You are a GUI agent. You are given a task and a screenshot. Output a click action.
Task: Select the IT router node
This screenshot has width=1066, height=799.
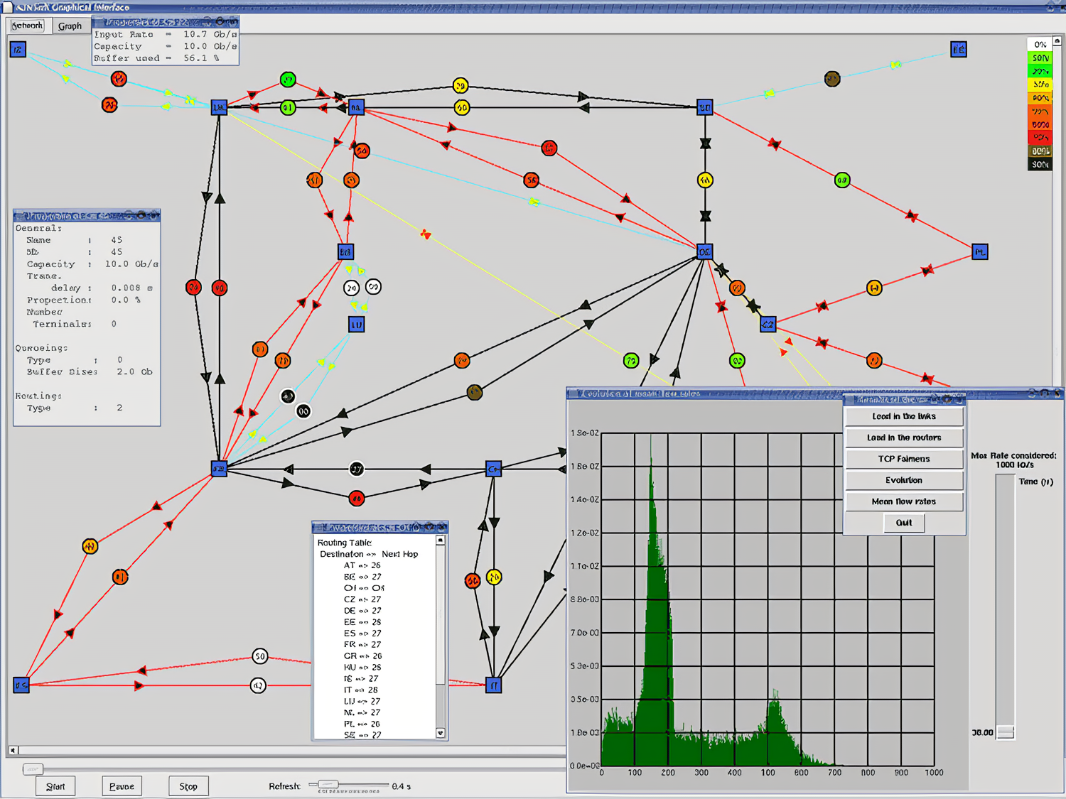point(493,685)
